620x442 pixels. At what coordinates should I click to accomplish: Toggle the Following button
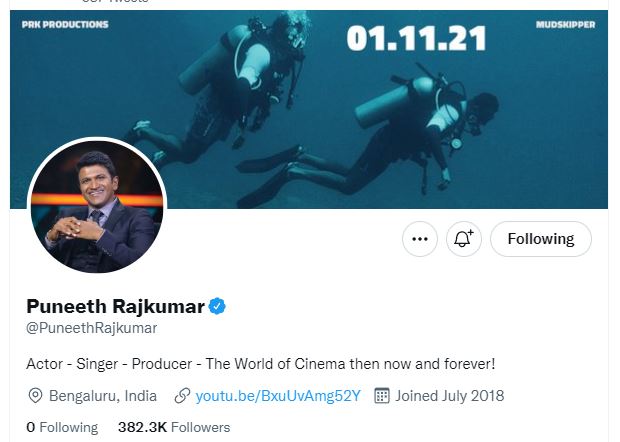(540, 239)
